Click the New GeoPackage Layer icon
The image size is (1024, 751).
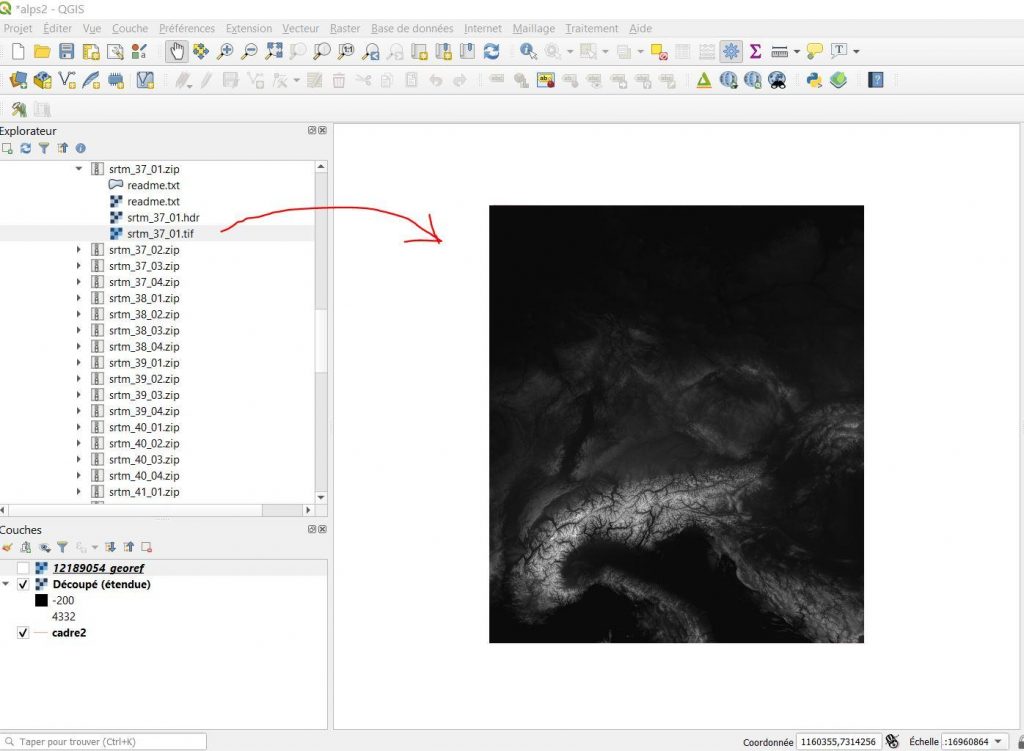[42, 80]
